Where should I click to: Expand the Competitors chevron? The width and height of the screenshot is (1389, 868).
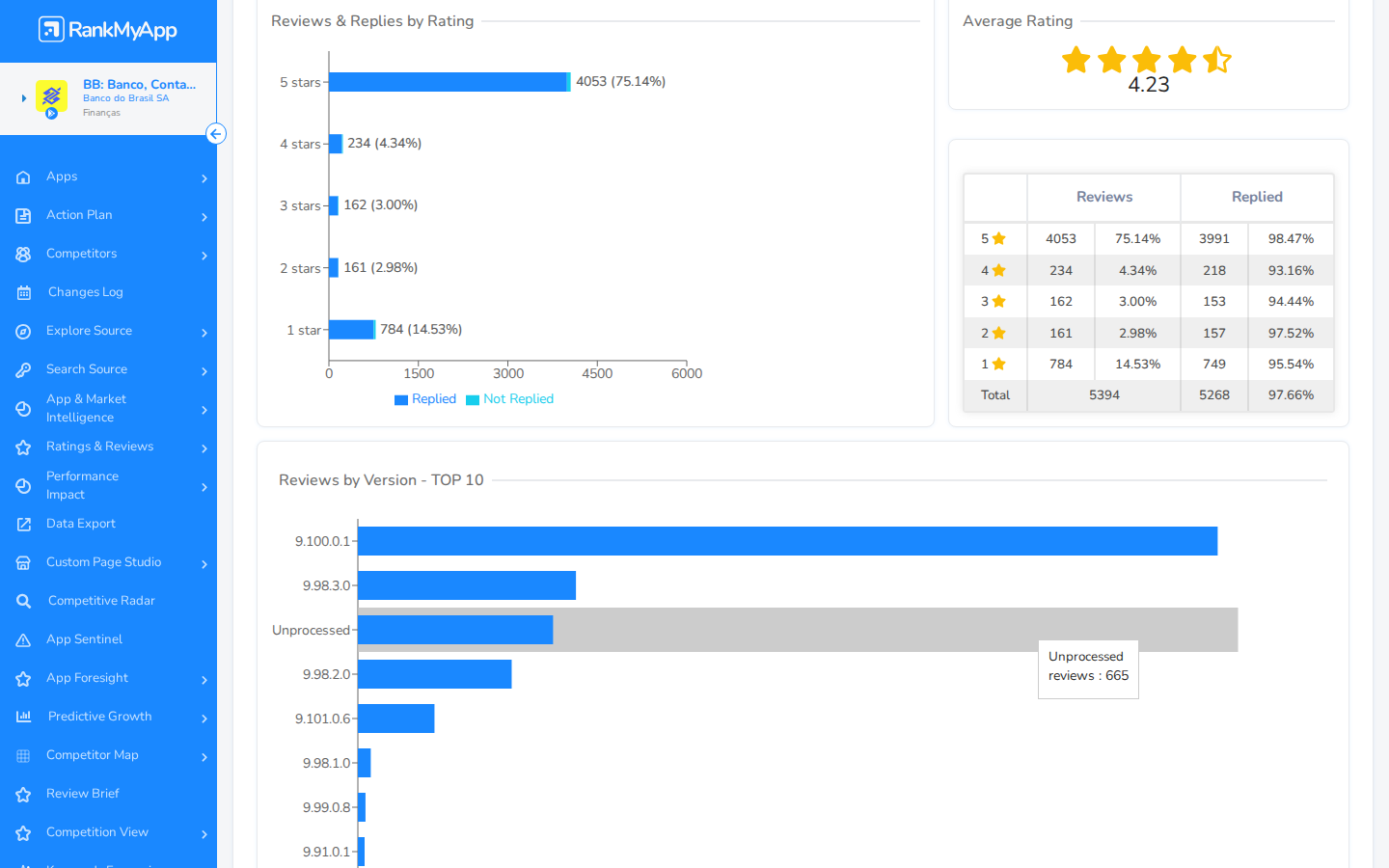coord(204,256)
